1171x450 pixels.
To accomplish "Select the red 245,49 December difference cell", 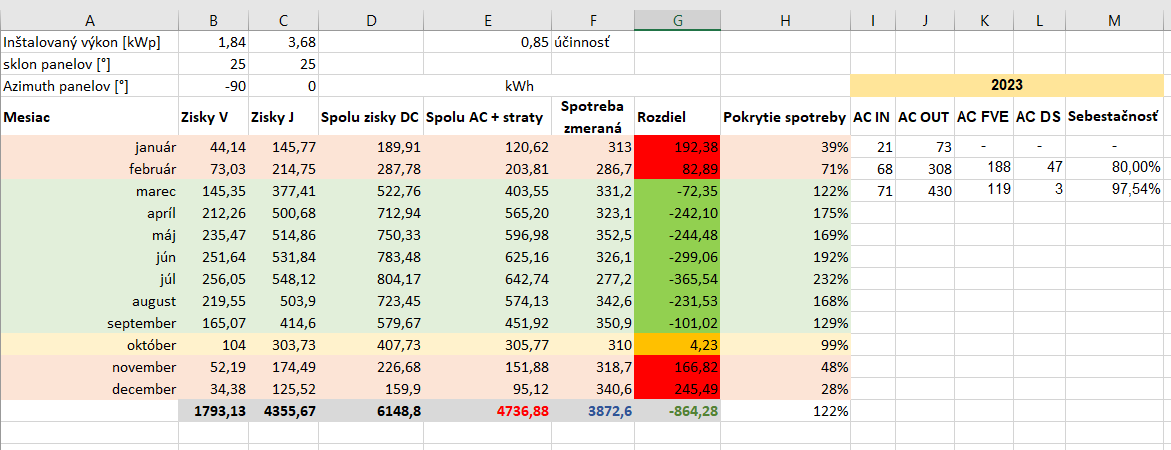I will pos(677,389).
